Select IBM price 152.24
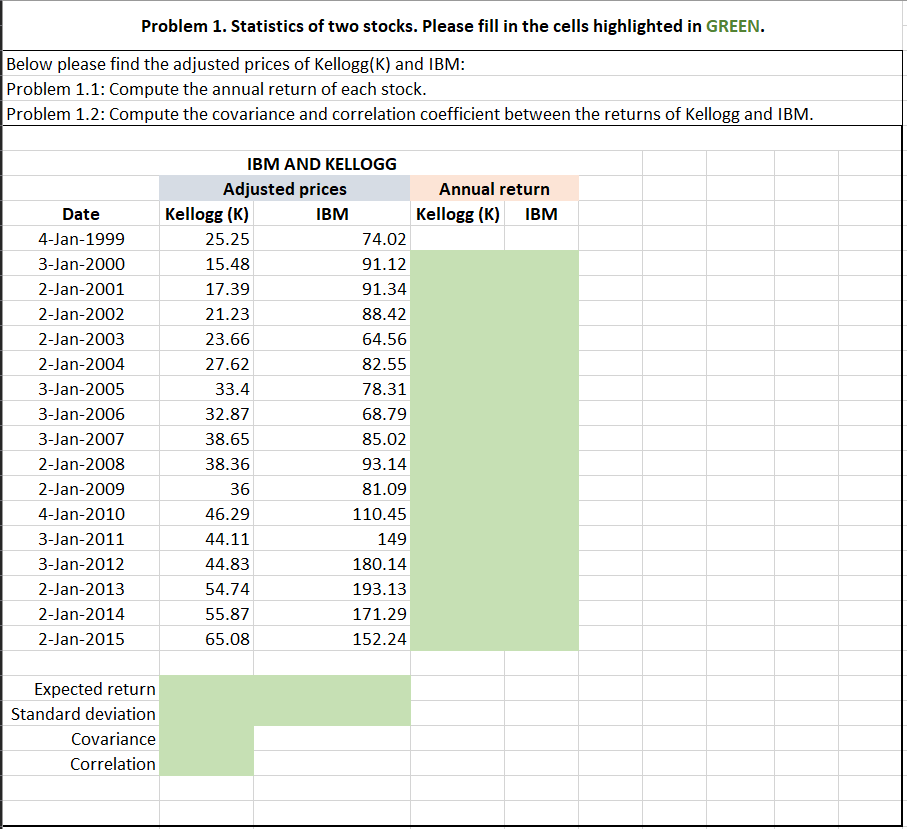Viewport: 907px width, 829px height. (x=332, y=638)
